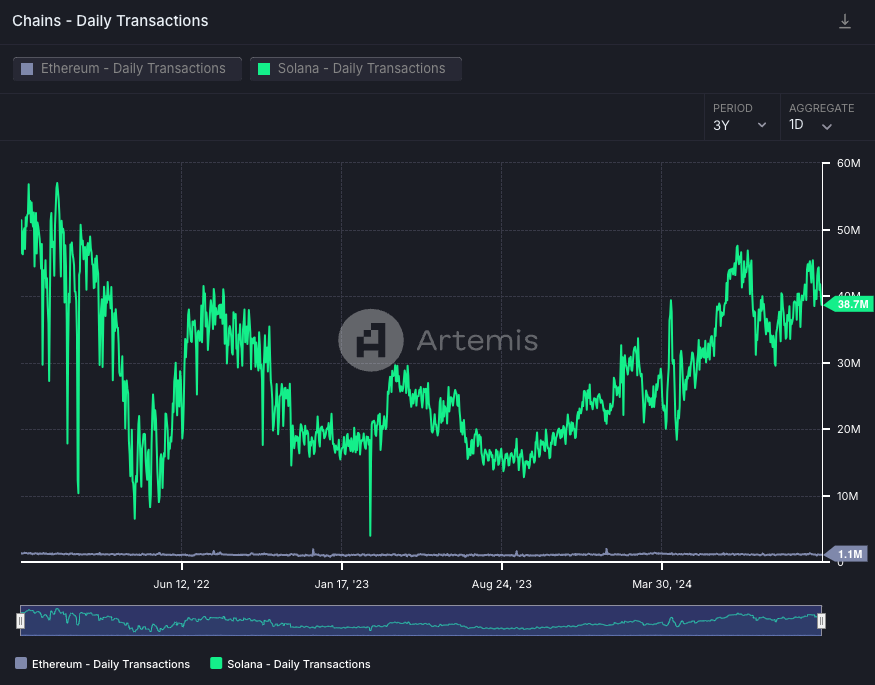
Task: Click the green 38.7M value tag
Action: click(848, 304)
